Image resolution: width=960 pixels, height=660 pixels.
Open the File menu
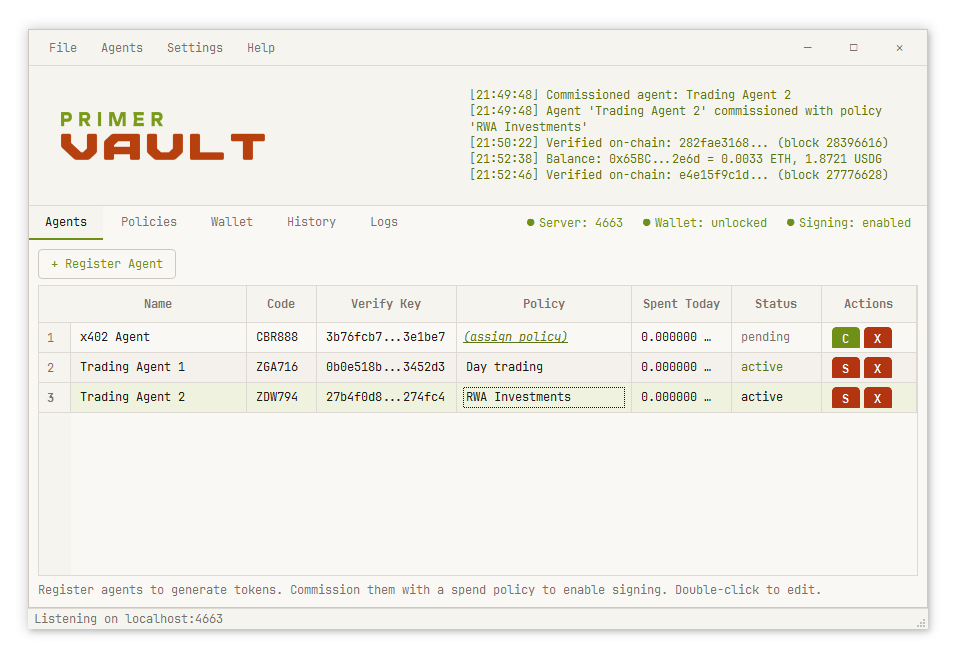coord(63,48)
